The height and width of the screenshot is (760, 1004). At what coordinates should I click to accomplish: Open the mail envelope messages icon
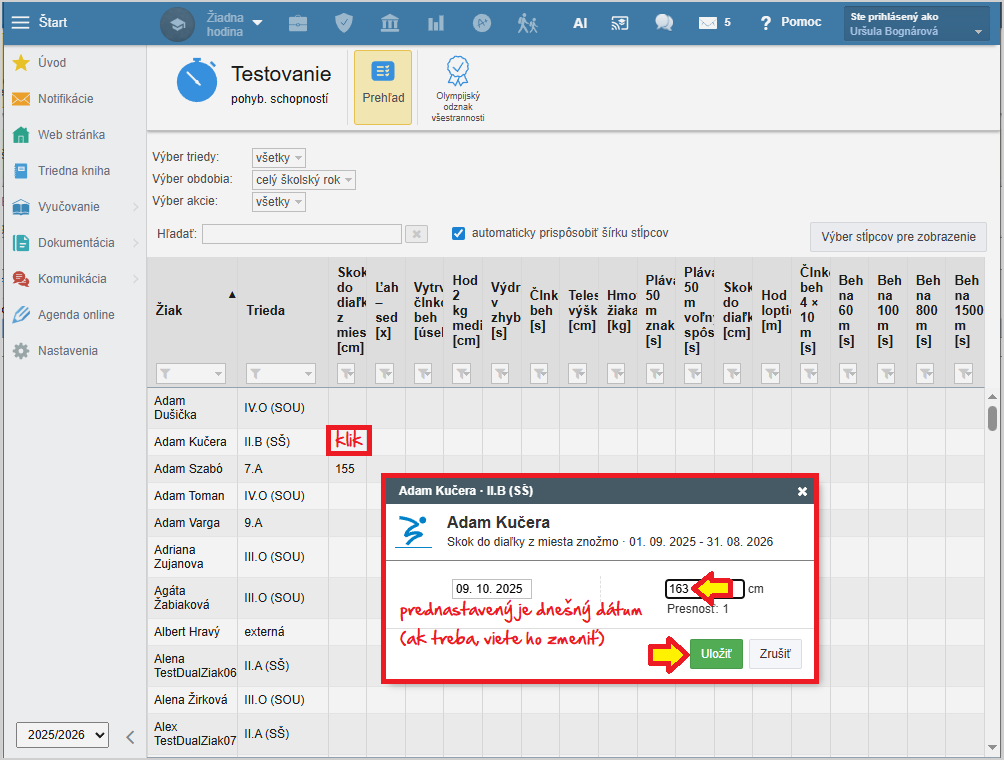tap(708, 22)
